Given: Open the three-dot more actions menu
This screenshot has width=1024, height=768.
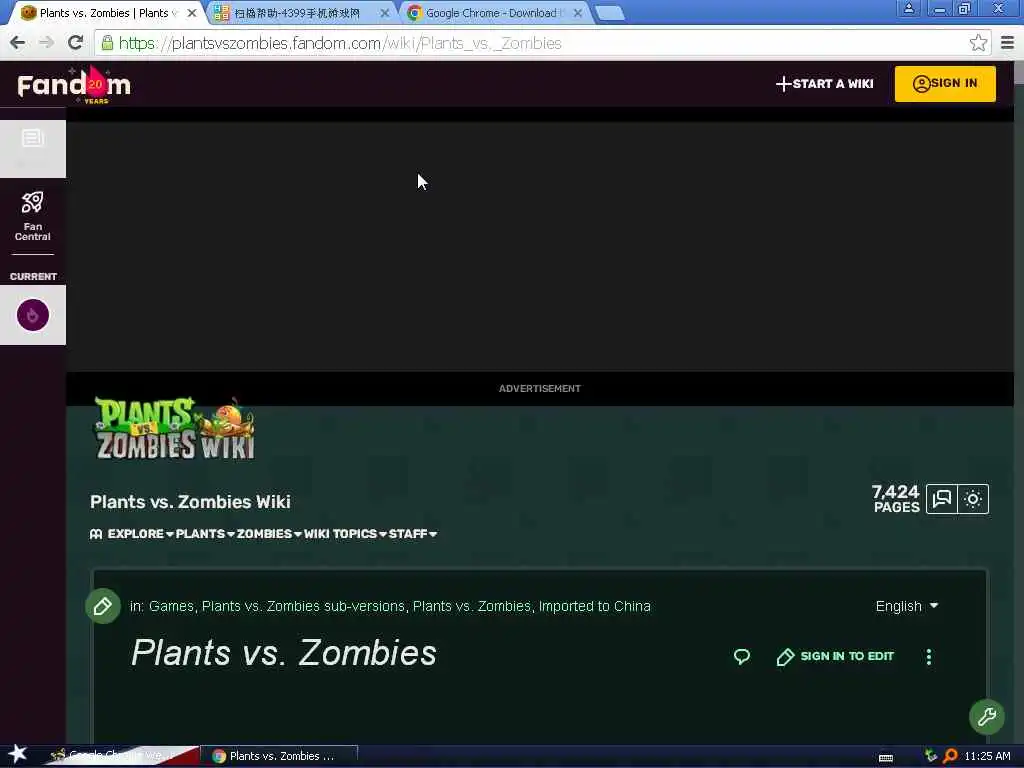Looking at the screenshot, I should point(929,657).
